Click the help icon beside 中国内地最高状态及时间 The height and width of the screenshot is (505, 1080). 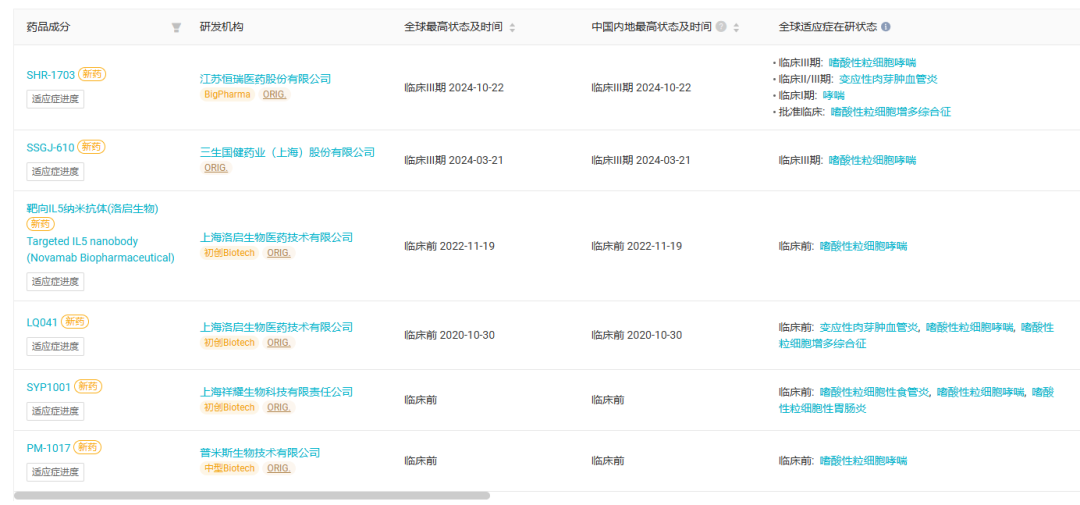click(721, 27)
